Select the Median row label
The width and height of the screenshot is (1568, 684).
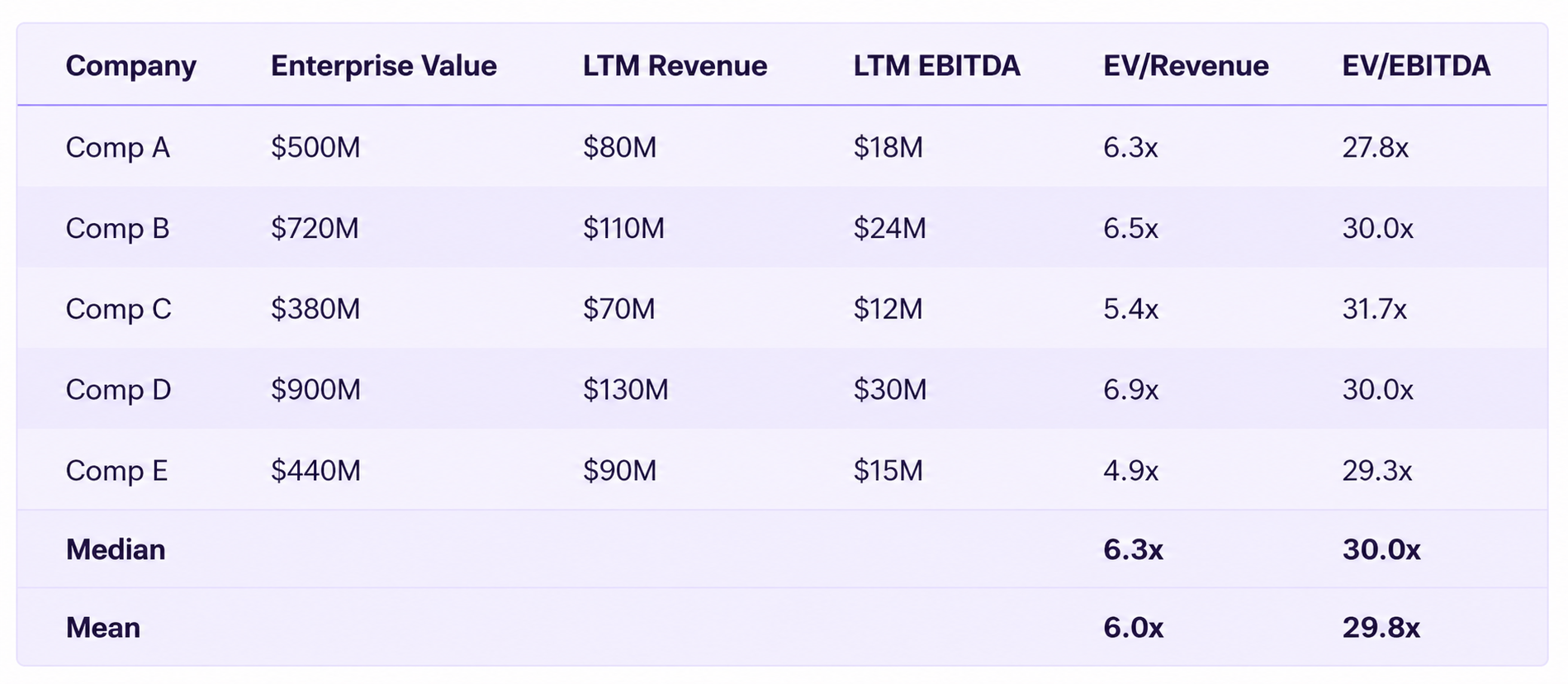[x=116, y=549]
